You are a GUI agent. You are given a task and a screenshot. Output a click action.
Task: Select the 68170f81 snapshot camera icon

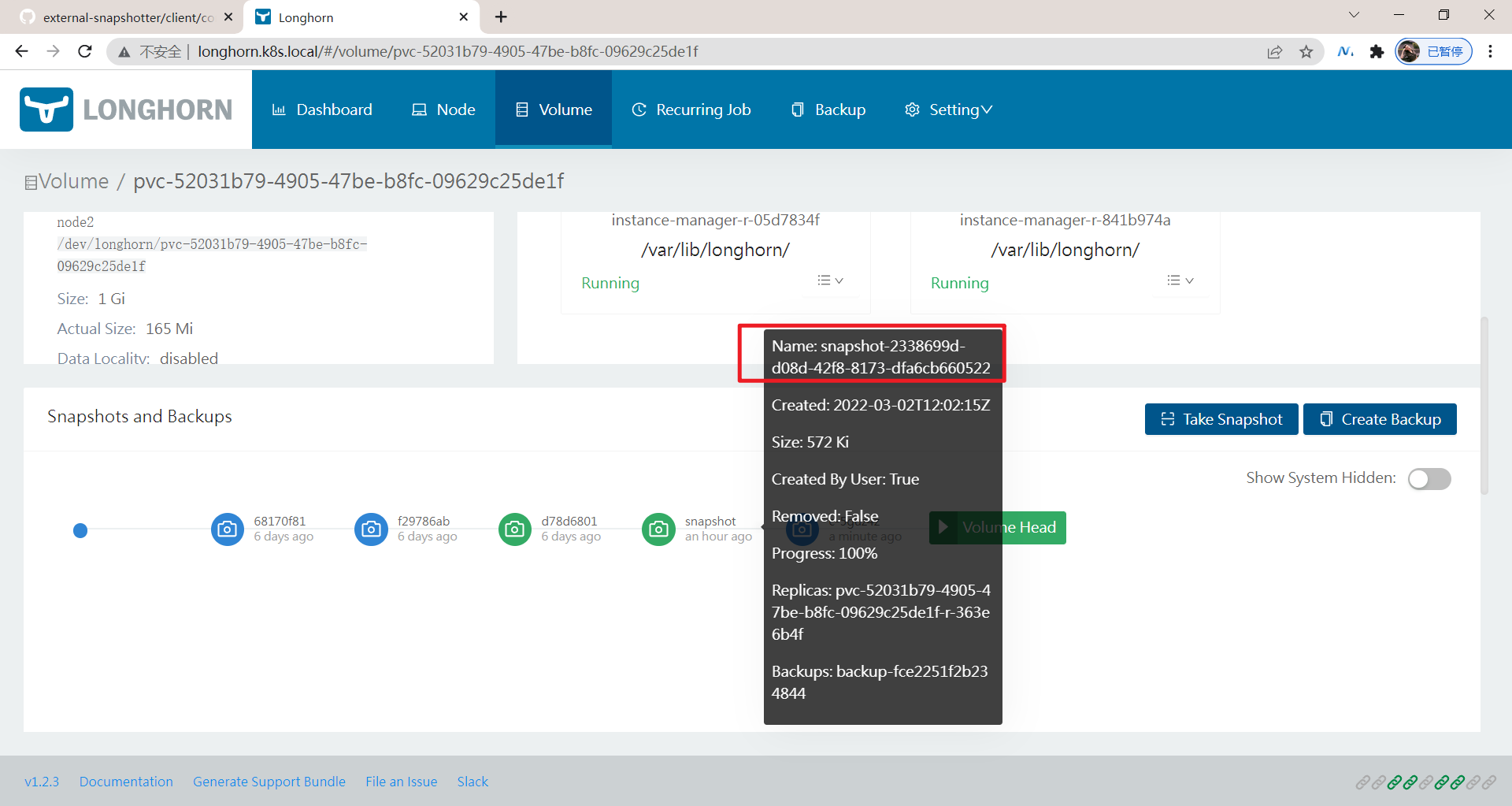point(228,529)
